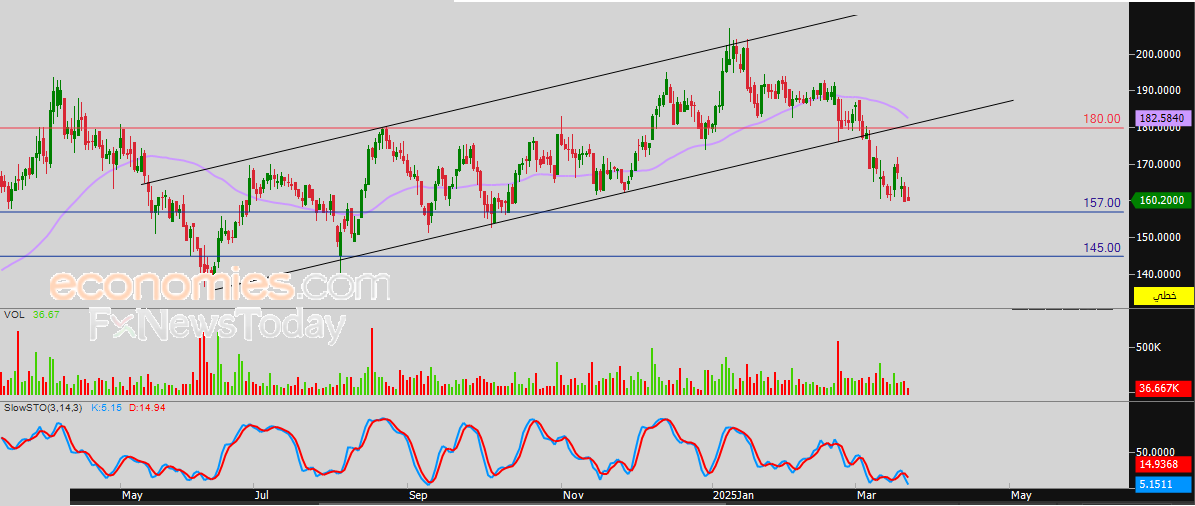This screenshot has height=506, width=1195.
Task: Click the Sep label on time axis
Action: tap(418, 496)
